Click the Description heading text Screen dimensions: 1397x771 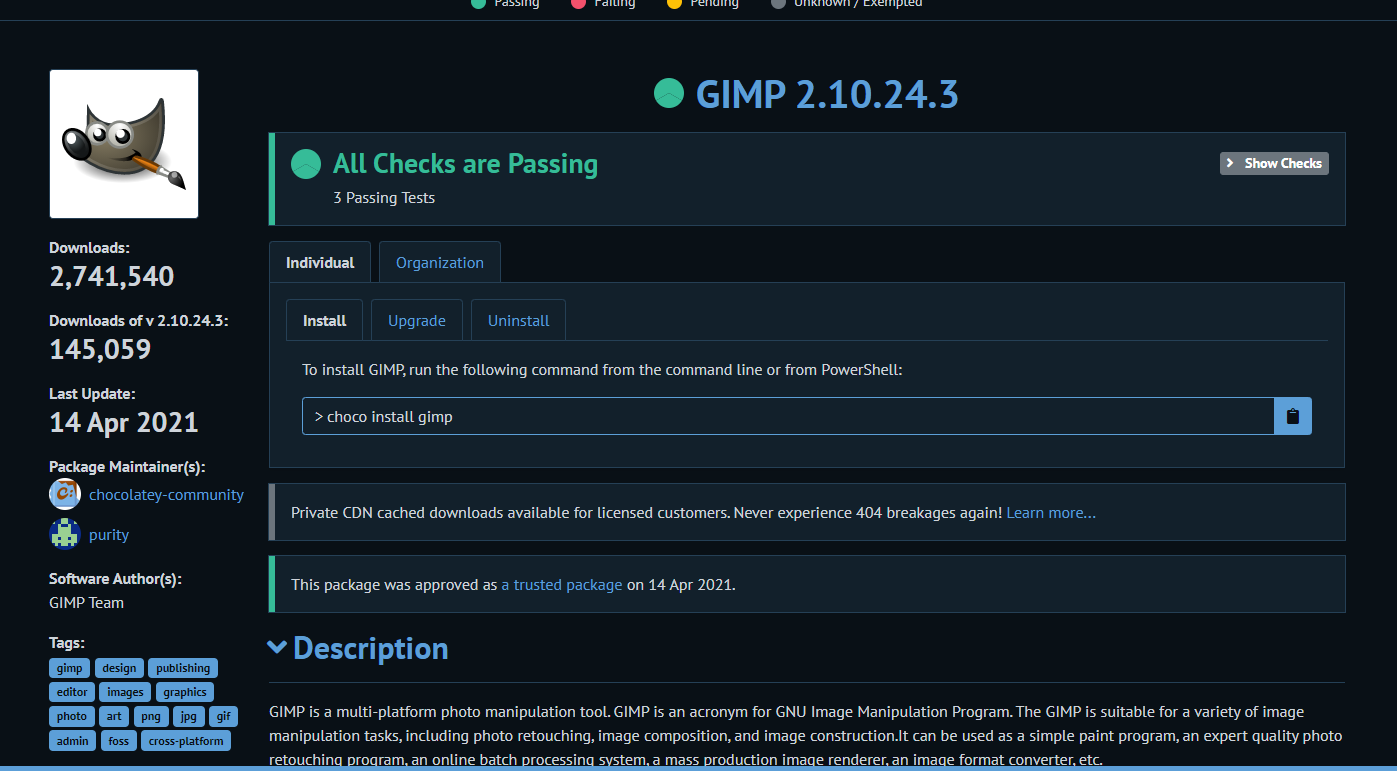tap(370, 648)
